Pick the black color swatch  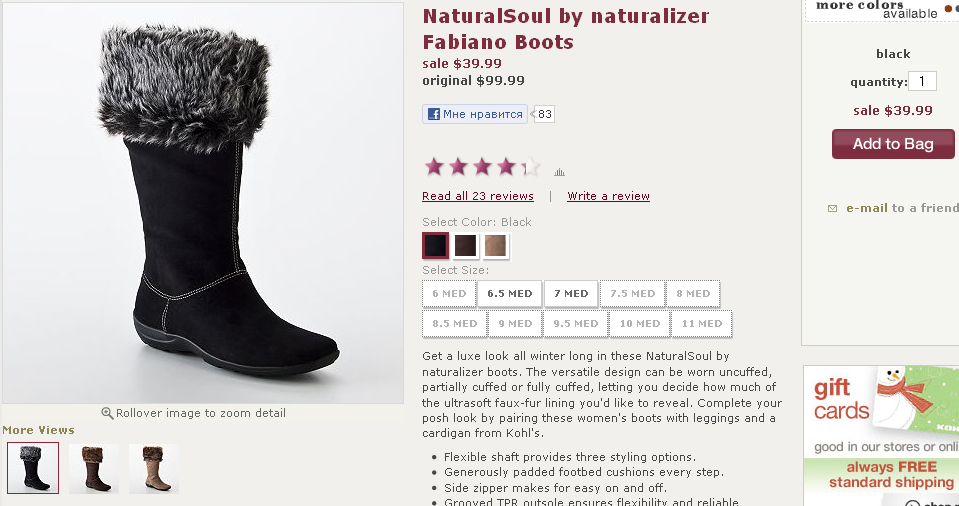coord(435,246)
